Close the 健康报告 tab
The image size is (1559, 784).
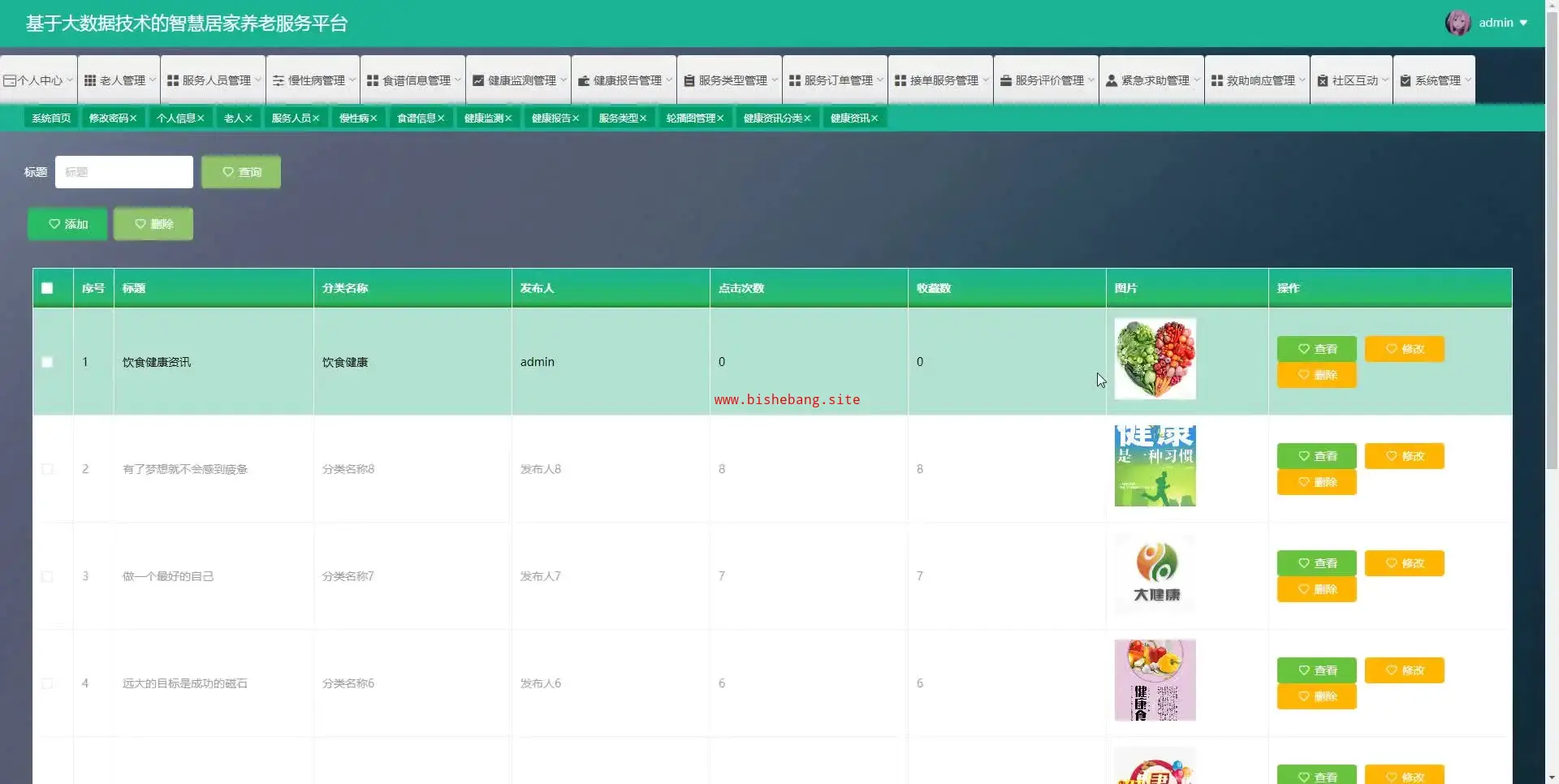coord(576,118)
